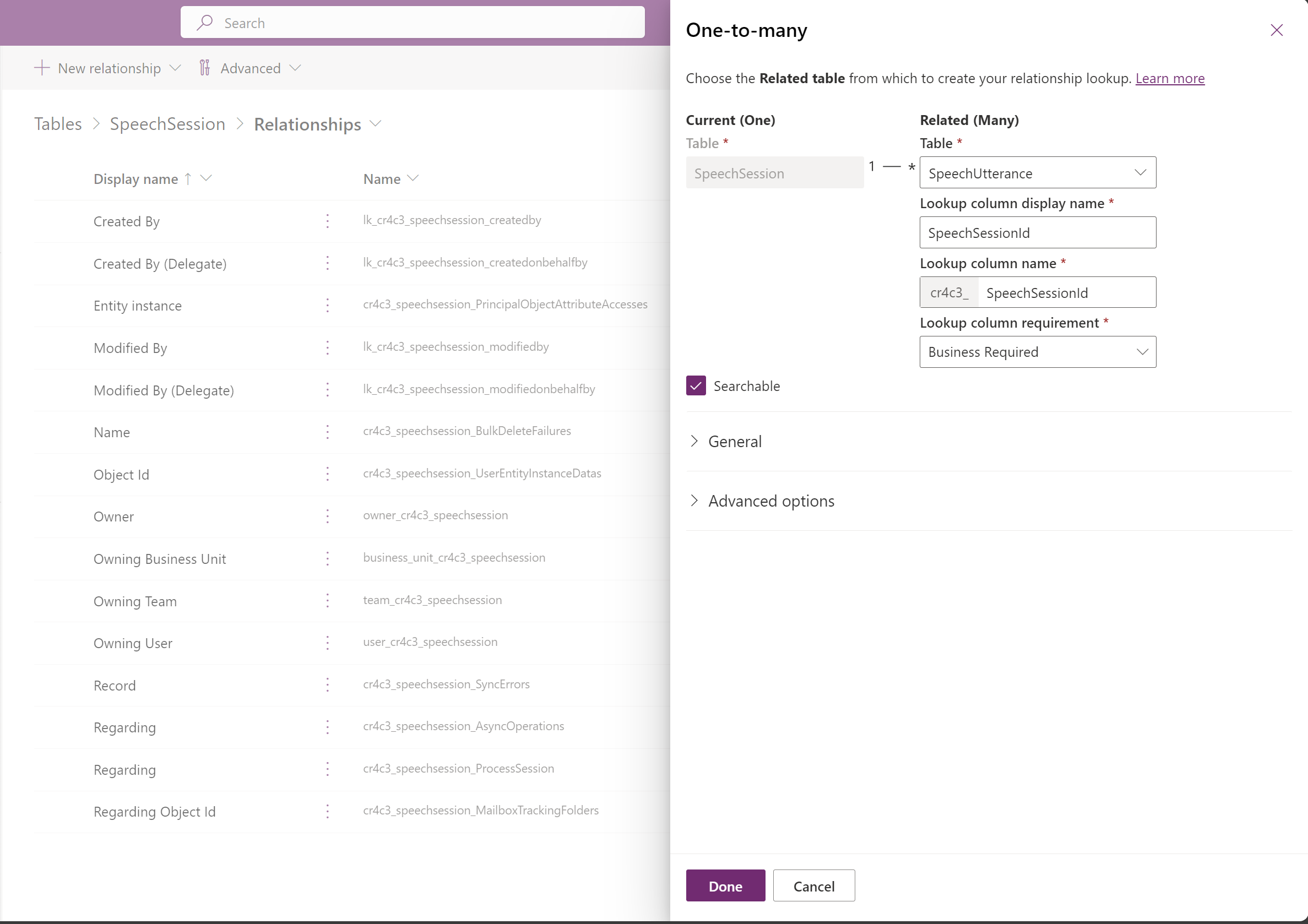
Task: Click the plus icon to add new relationship
Action: 42,68
